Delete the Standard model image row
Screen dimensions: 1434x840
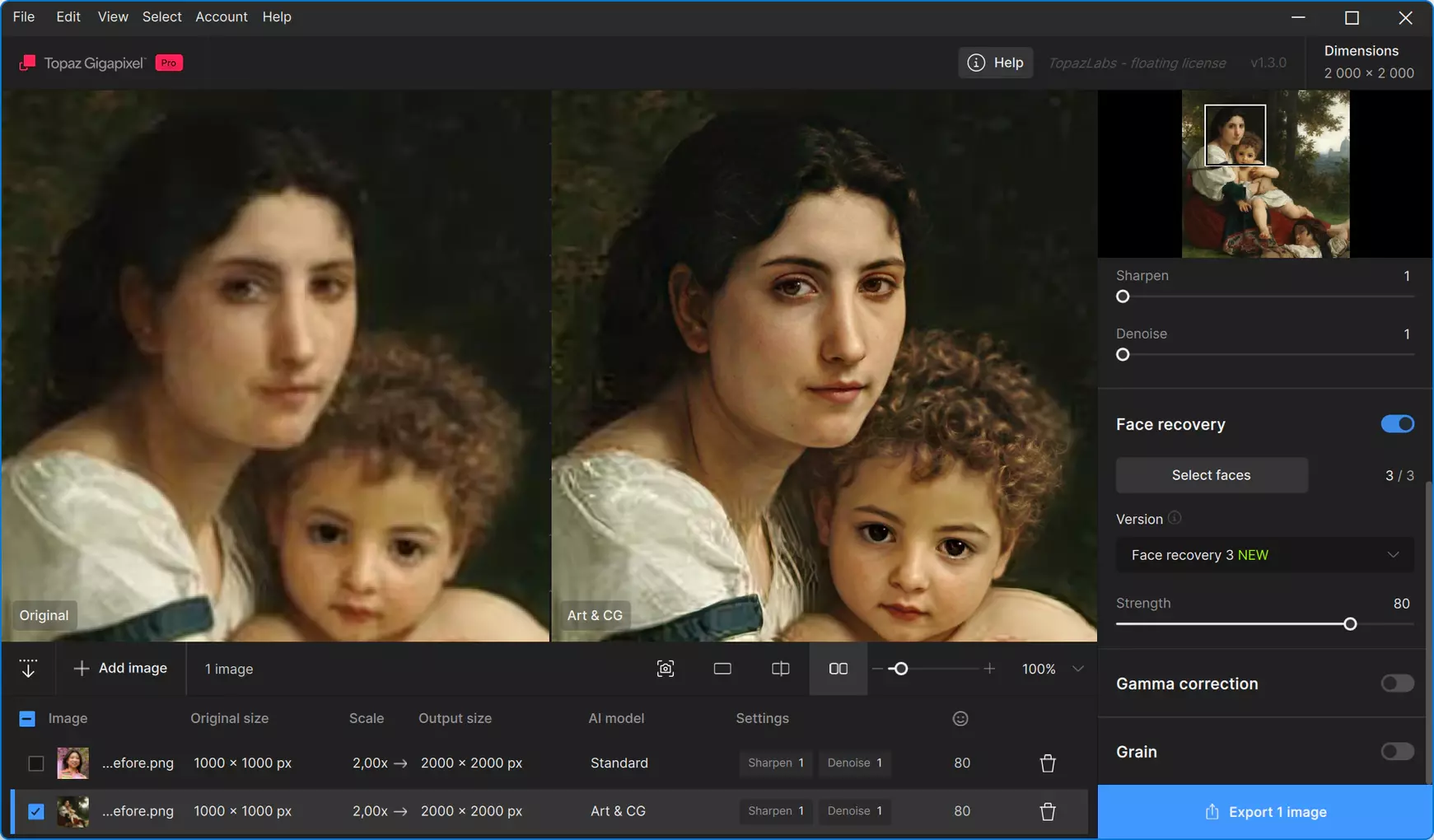[x=1048, y=763]
